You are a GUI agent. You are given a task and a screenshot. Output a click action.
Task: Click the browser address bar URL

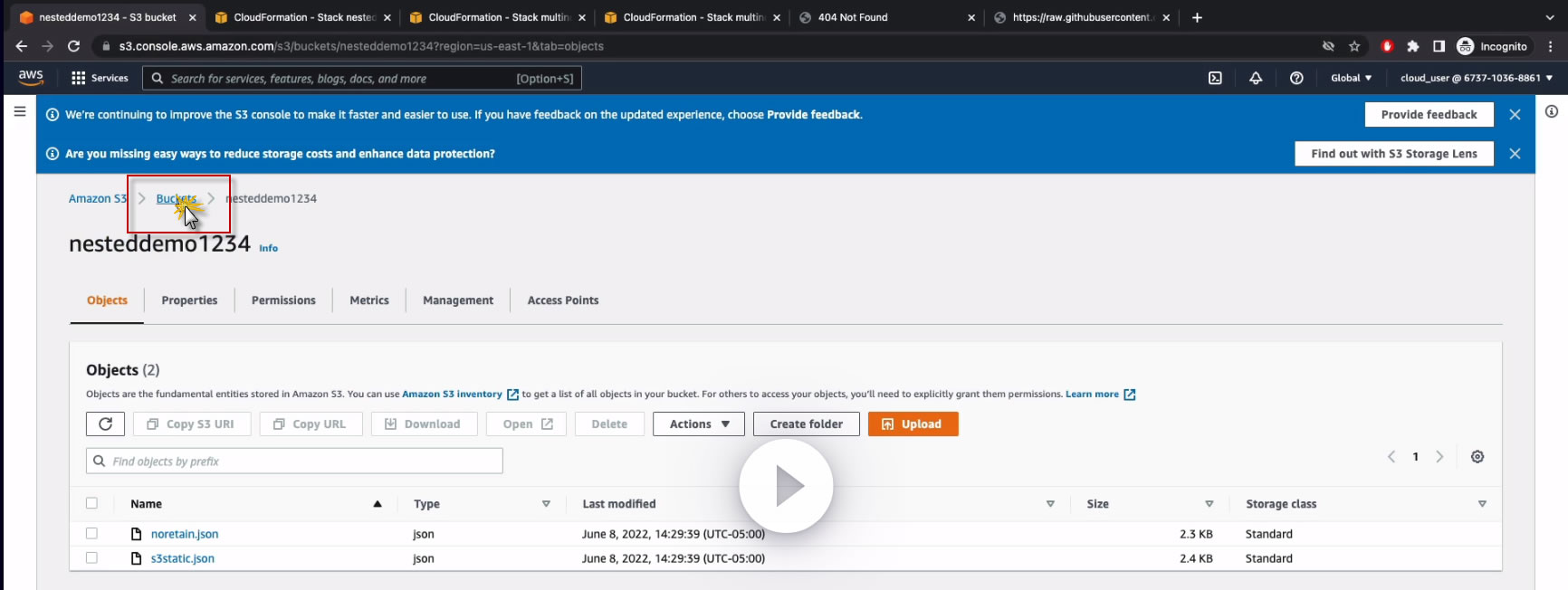(x=361, y=46)
